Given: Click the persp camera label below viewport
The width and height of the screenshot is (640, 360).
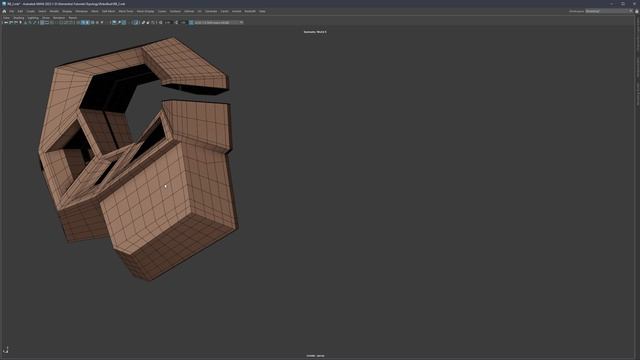Looking at the screenshot, I should click(316, 356).
